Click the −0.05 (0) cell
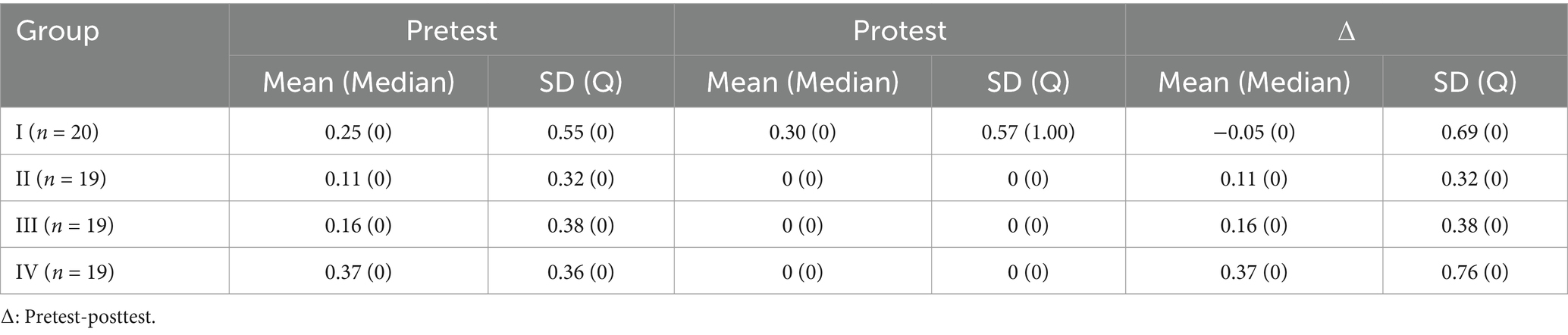Screen dimensions: 1568x335 click(x=1254, y=133)
